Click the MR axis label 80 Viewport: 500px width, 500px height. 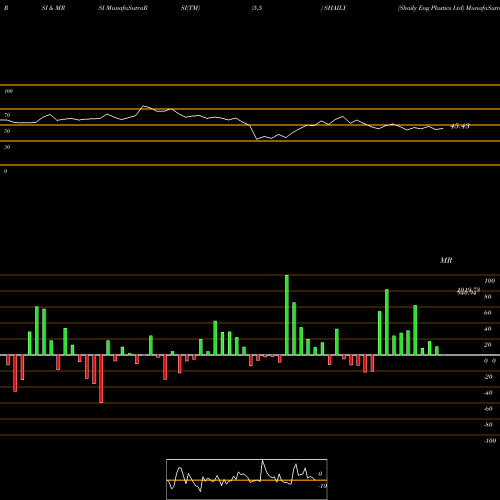coord(488,297)
